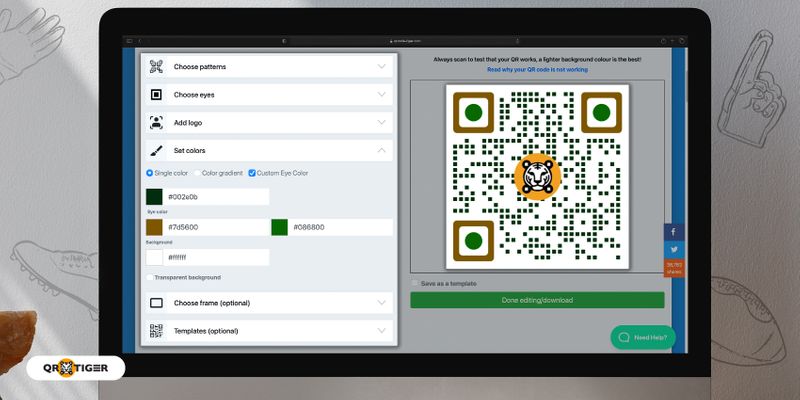The image size is (800, 400).
Task: Click the Choose eyes square icon
Action: click(x=156, y=95)
